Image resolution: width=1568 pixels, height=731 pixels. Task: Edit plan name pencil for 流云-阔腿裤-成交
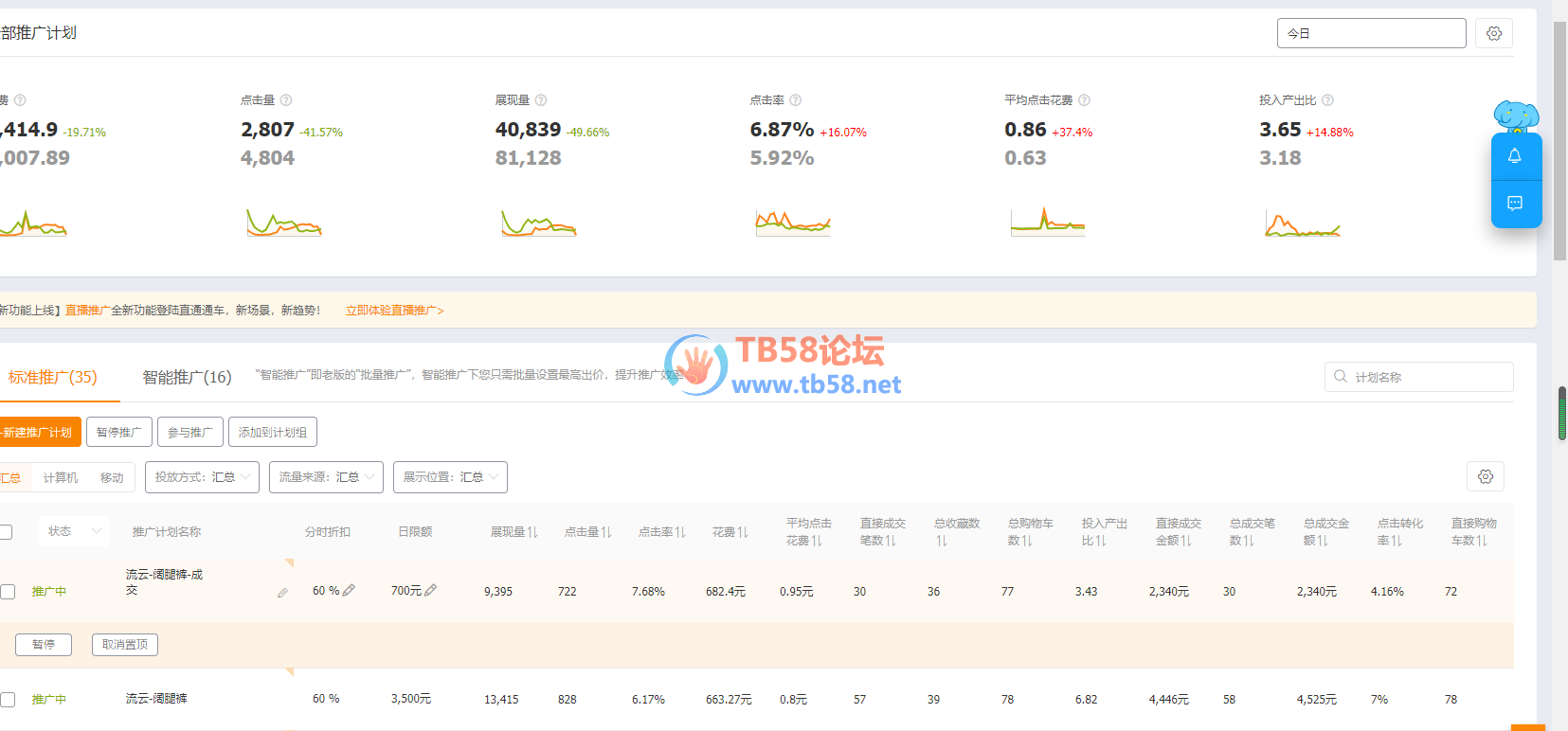pos(282,593)
